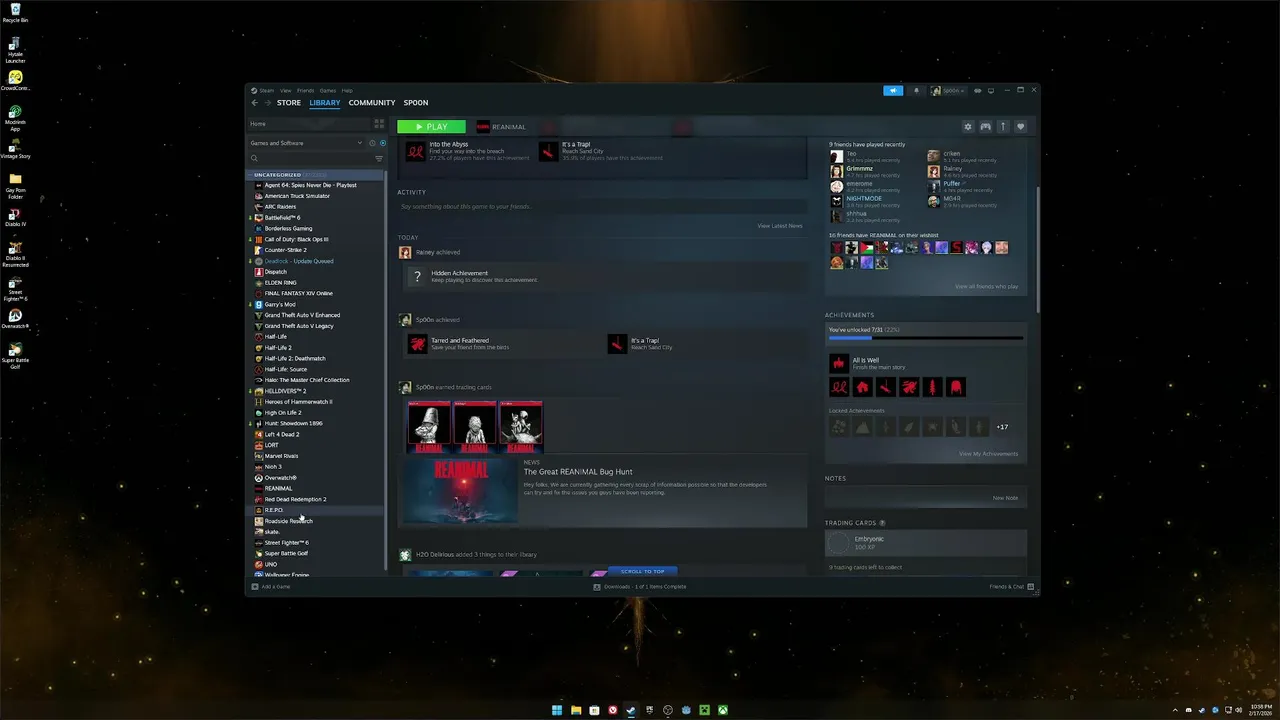Open the Steam menu

point(266,90)
